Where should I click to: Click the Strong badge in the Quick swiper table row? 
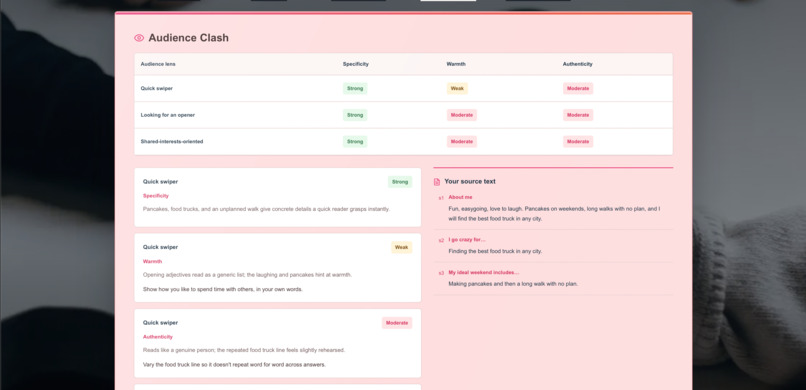point(355,88)
